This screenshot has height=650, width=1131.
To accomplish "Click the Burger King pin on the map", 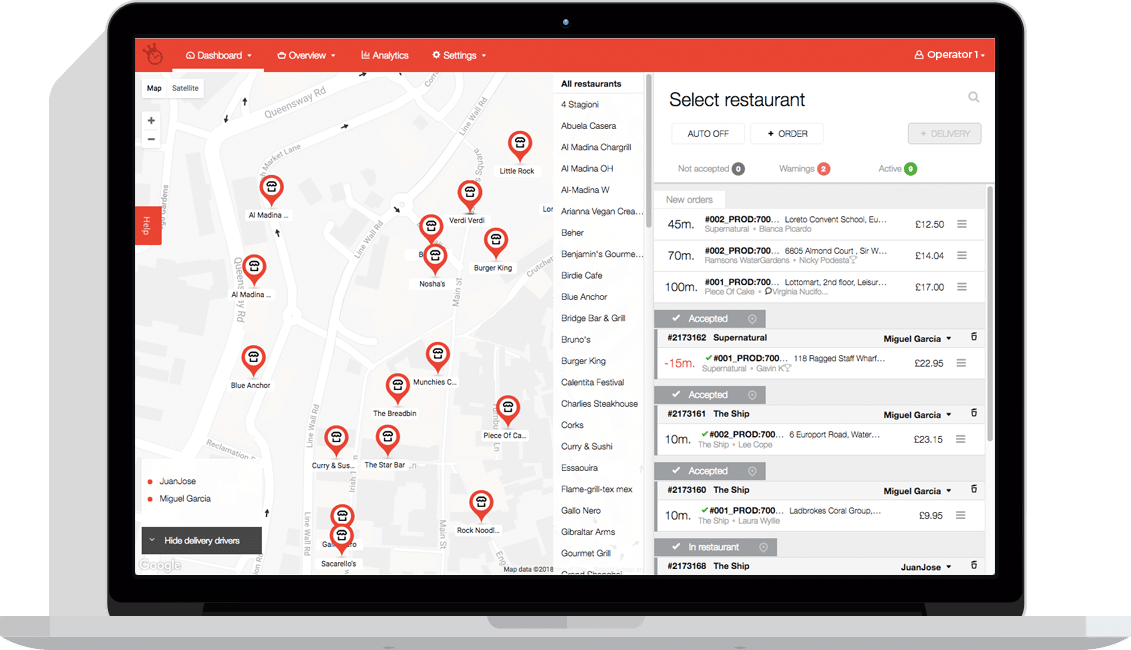I will click(x=496, y=243).
